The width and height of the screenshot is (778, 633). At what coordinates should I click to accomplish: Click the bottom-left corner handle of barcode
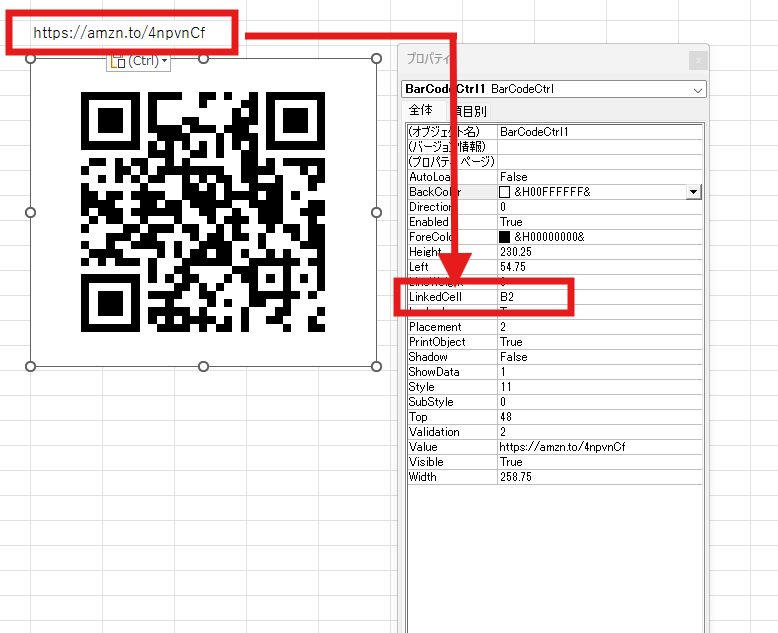[x=30, y=367]
